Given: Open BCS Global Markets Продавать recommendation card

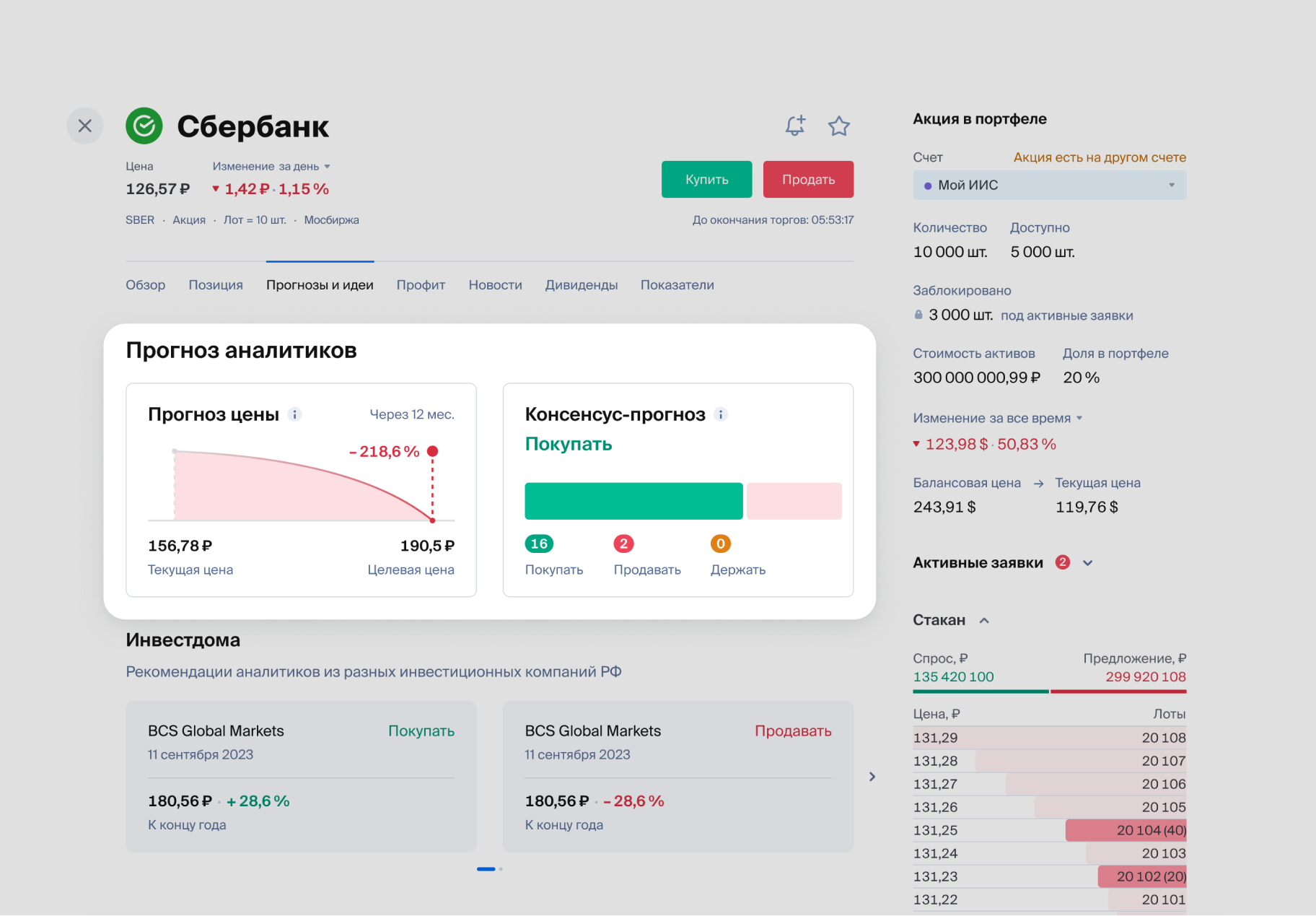Looking at the screenshot, I should (678, 777).
